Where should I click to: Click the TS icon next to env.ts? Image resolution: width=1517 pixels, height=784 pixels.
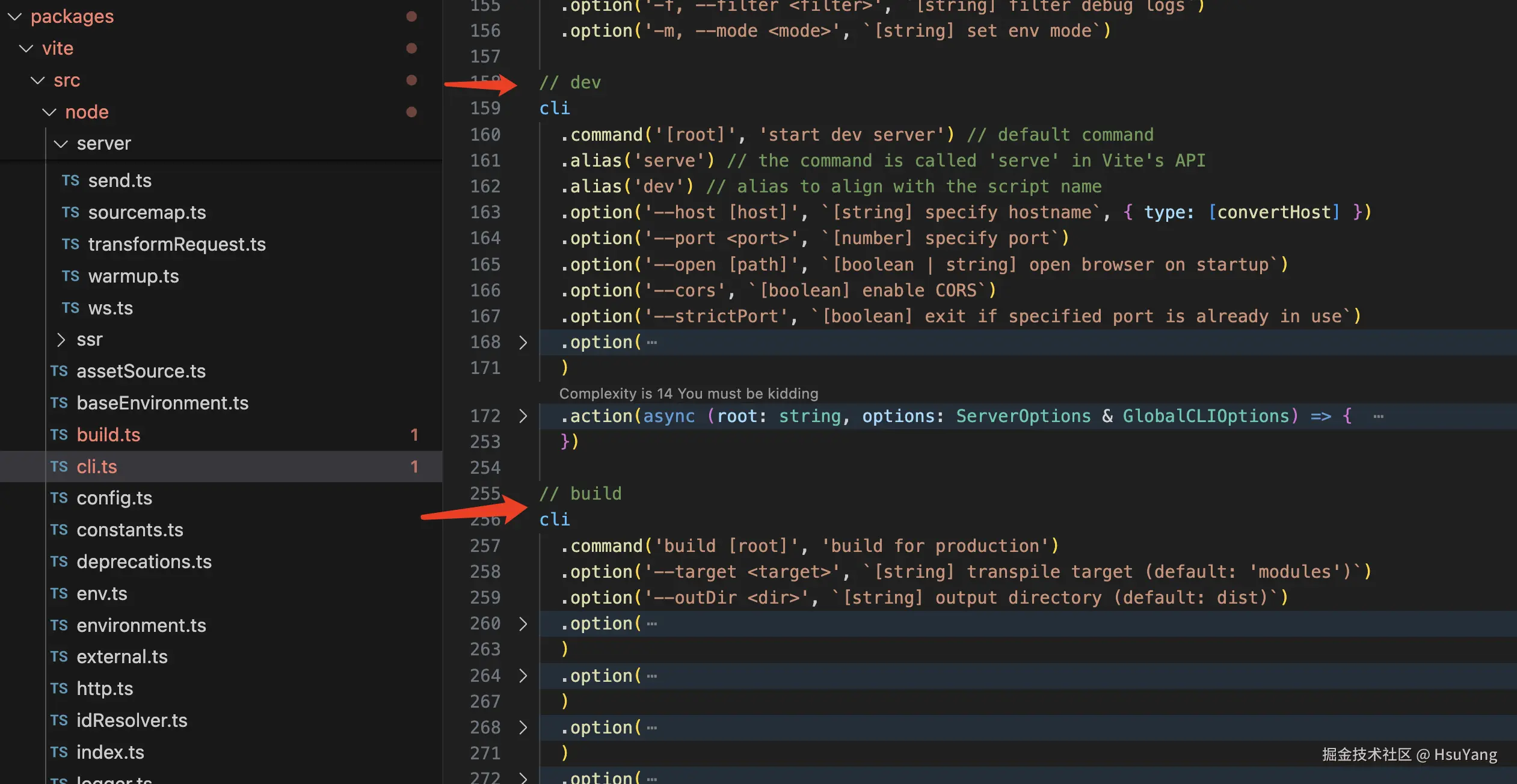pyautogui.click(x=59, y=593)
